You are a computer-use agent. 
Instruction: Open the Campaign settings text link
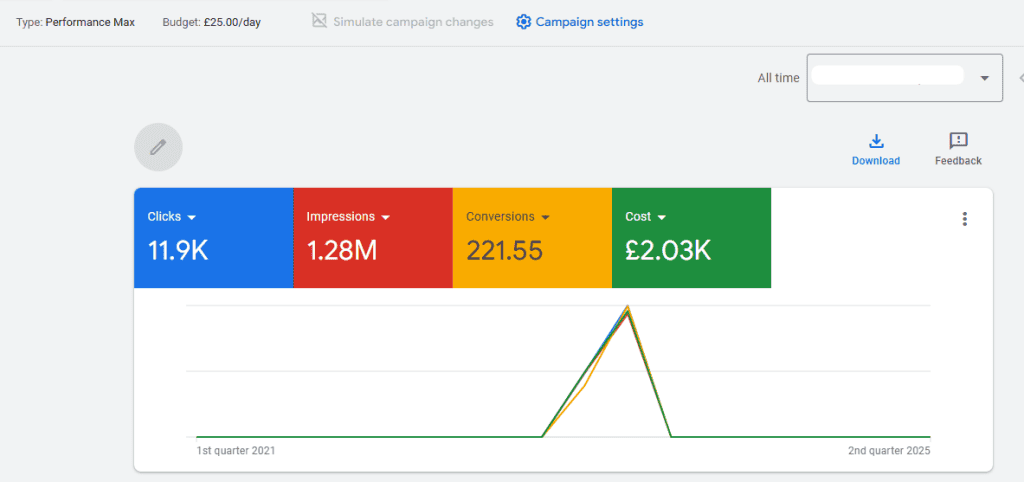pos(589,22)
